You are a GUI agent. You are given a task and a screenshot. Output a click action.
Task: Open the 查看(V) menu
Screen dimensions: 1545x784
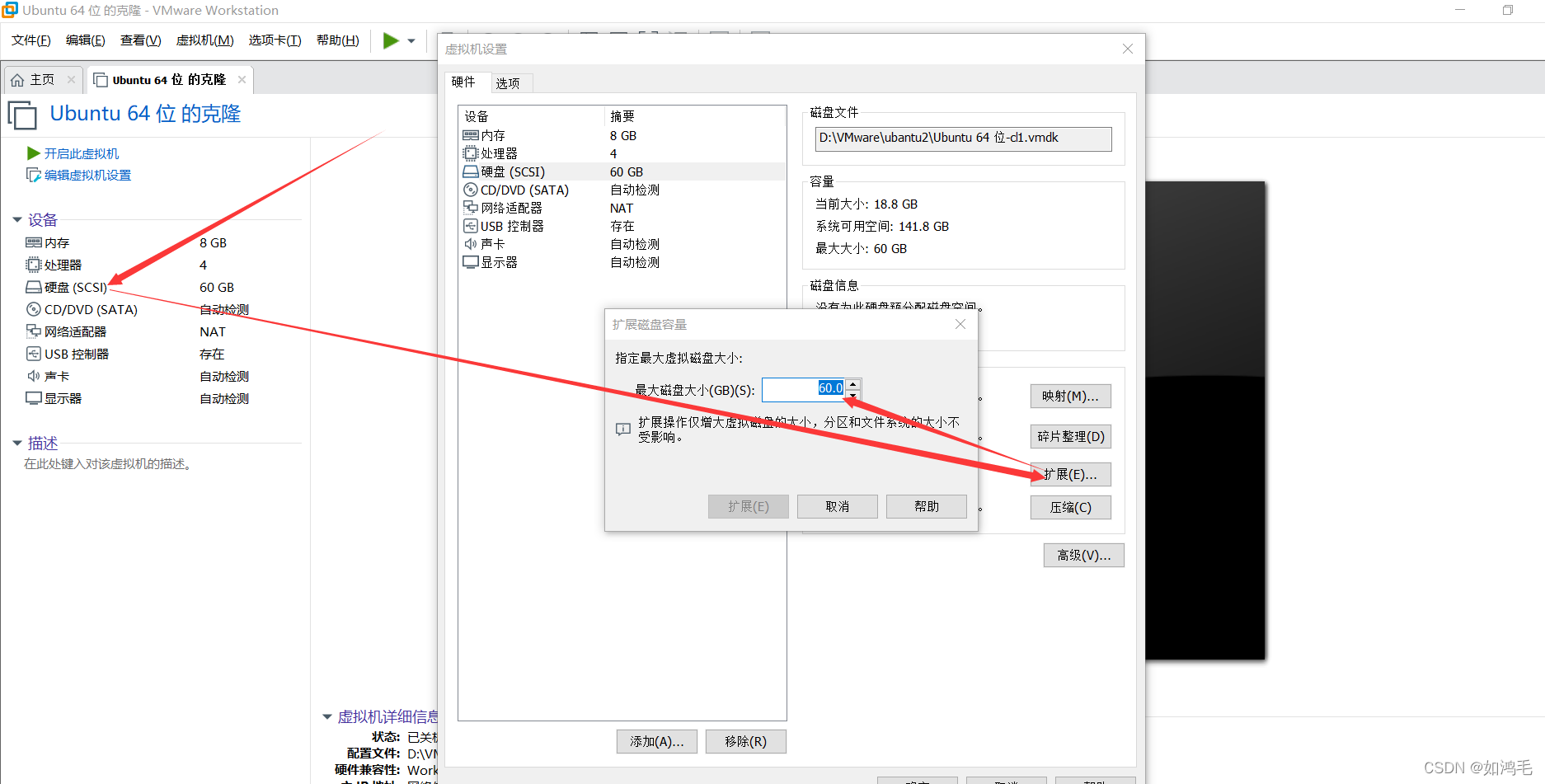[x=141, y=40]
